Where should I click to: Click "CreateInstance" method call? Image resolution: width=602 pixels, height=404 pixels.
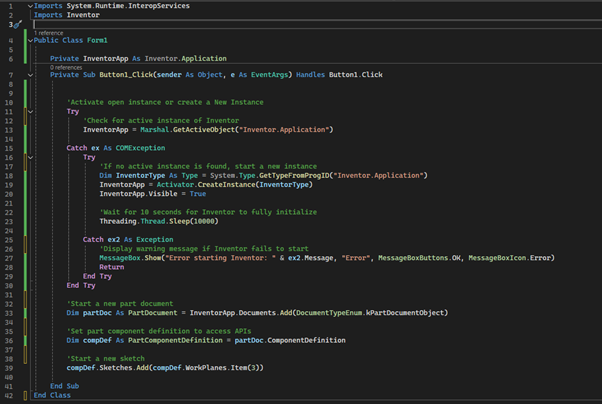click(226, 185)
